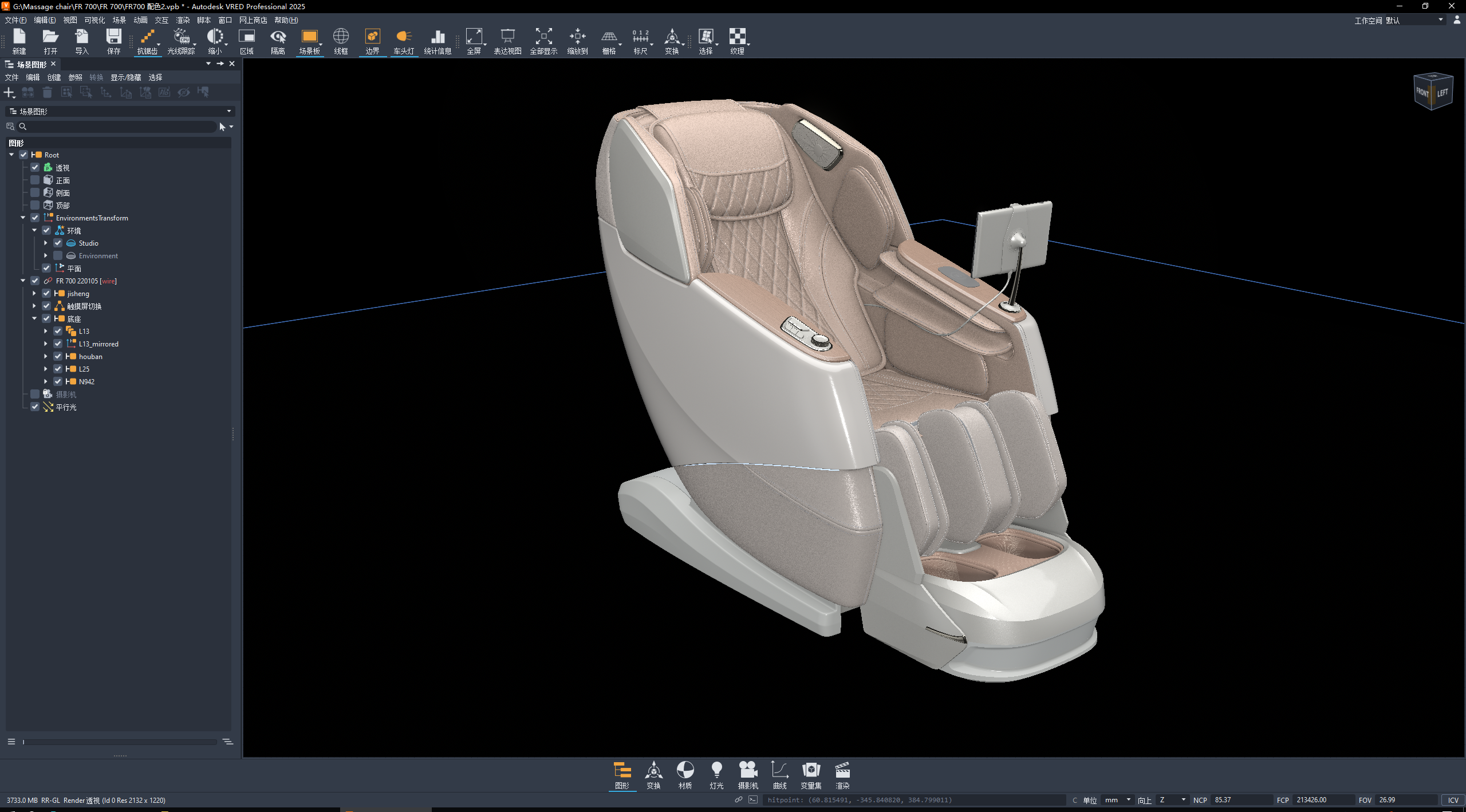The image size is (1466, 812).
Task: Open the 纹理 texture editor
Action: tap(738, 40)
